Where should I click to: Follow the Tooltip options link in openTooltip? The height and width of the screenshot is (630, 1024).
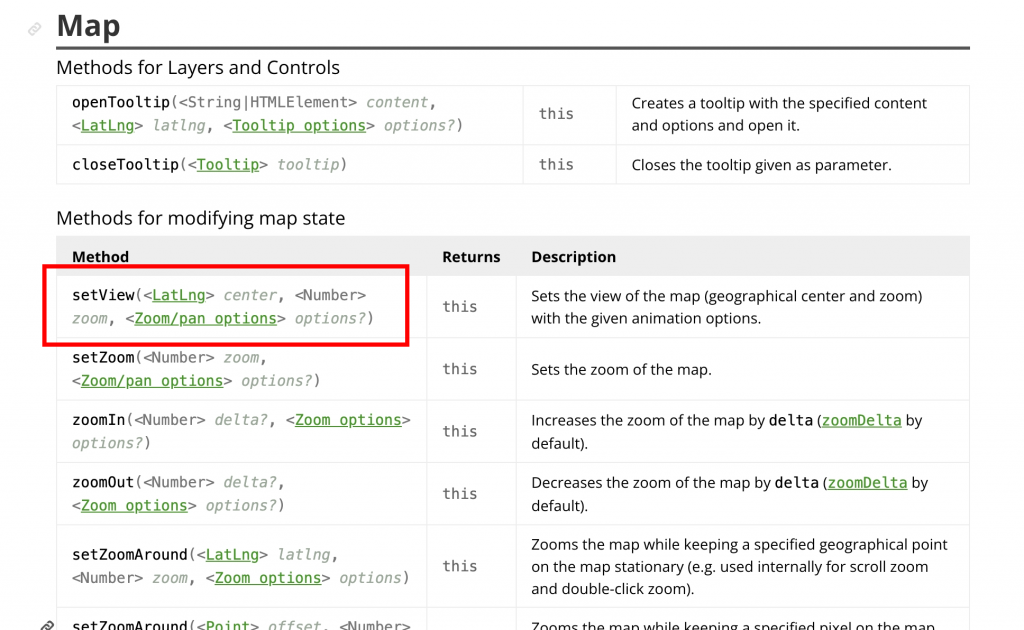[299, 125]
